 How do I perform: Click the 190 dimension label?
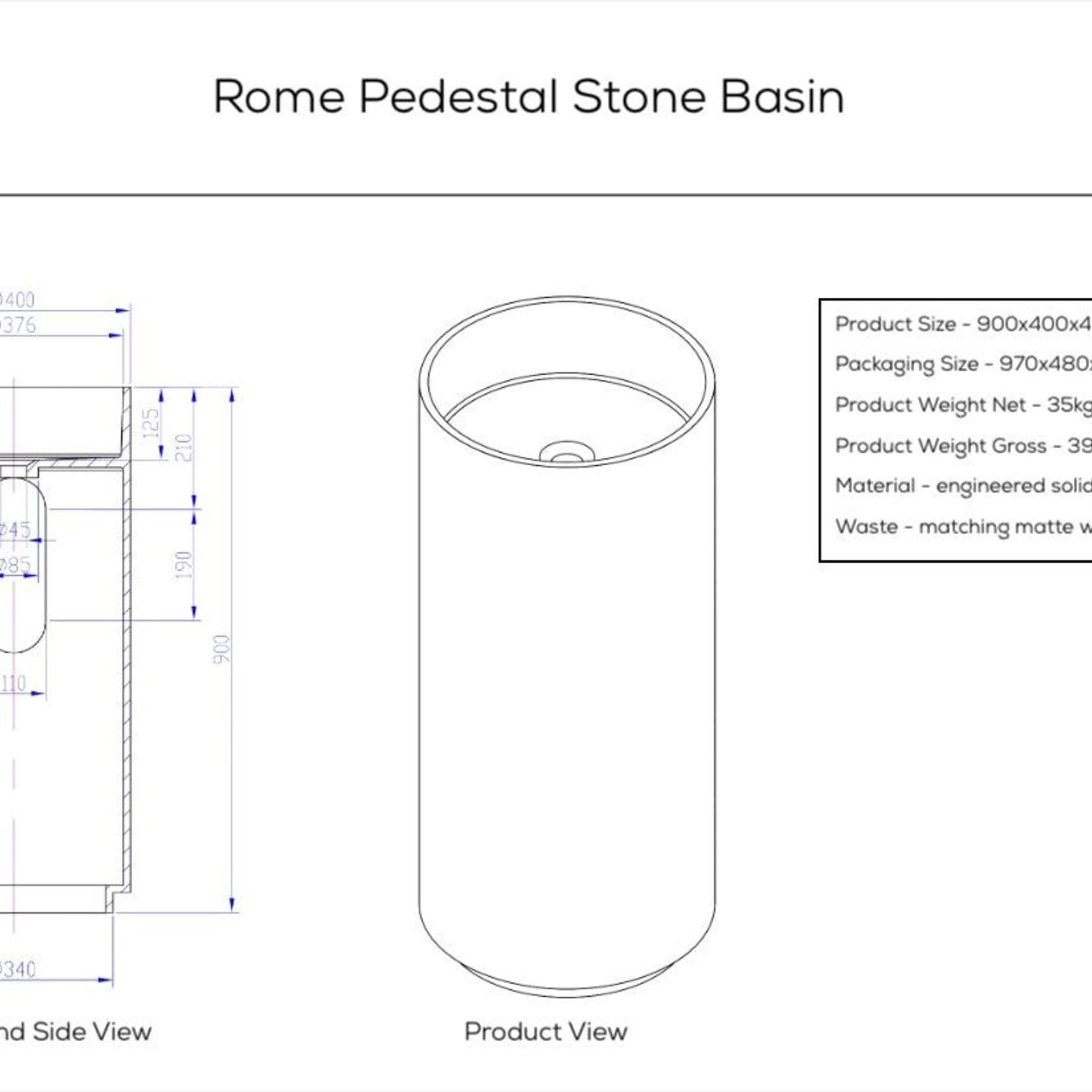click(x=184, y=565)
